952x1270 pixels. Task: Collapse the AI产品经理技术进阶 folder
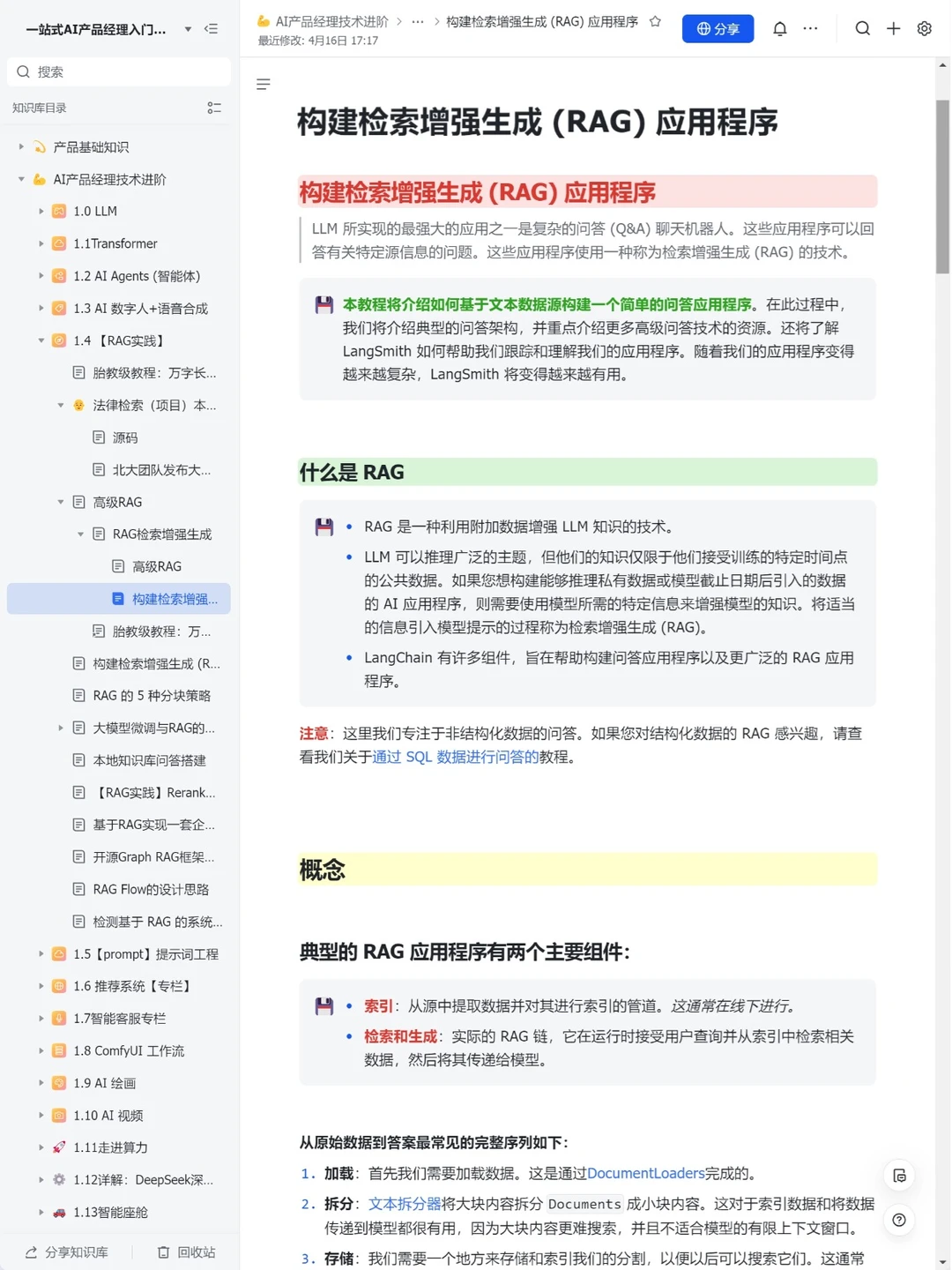21,179
